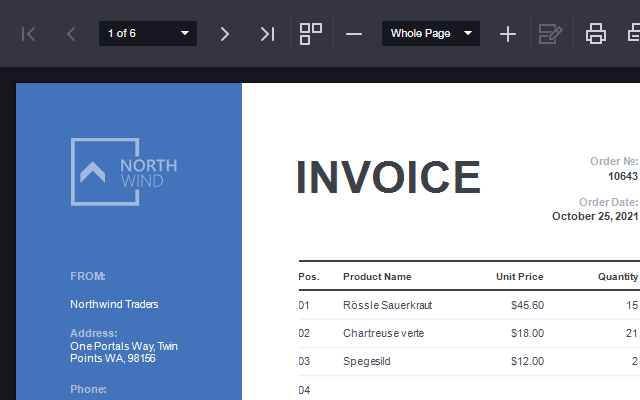The width and height of the screenshot is (640, 400).
Task: Go to the previous page
Action: (x=71, y=34)
